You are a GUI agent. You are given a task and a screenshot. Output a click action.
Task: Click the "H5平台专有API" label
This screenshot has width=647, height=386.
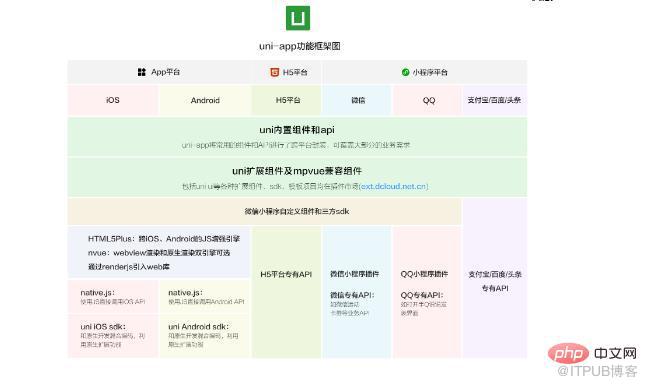click(x=286, y=274)
